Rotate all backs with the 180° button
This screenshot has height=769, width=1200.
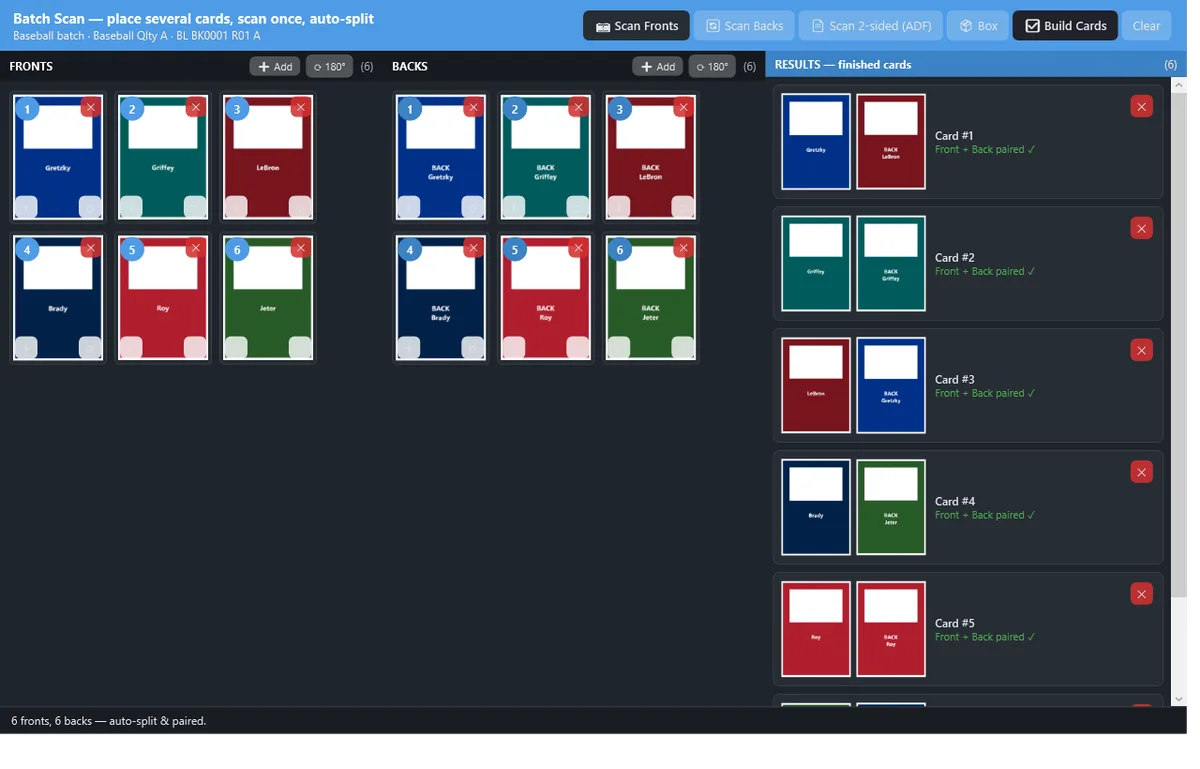point(719,67)
